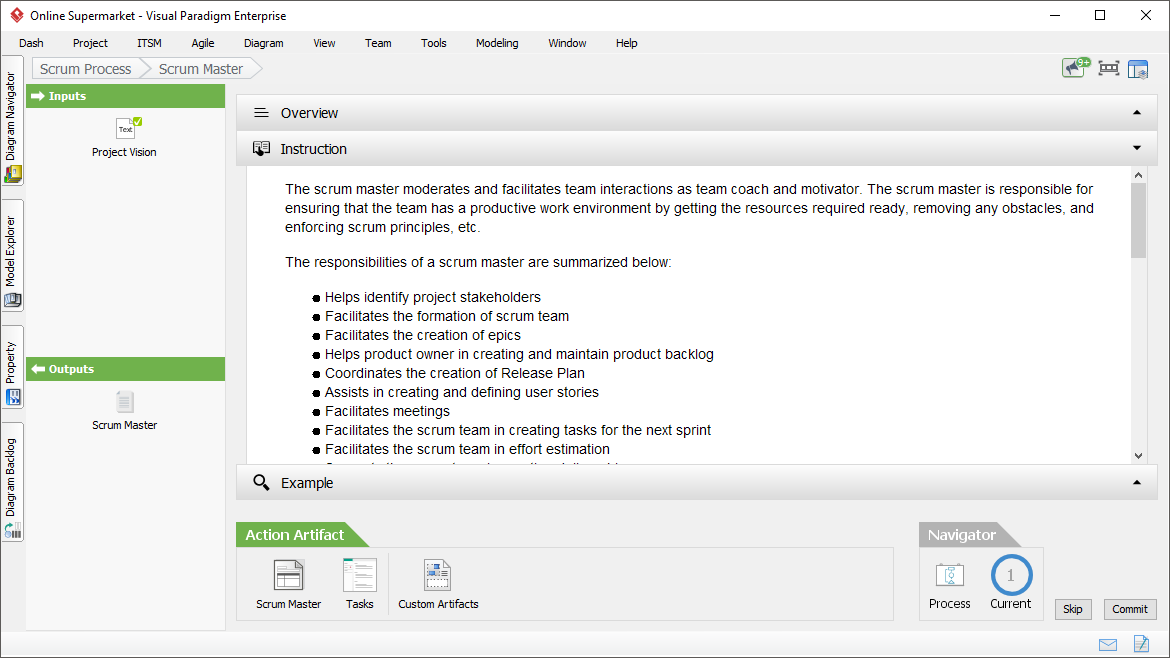The width and height of the screenshot is (1170, 658).
Task: Click 'Helps identify project stakeholders' bullet
Action: click(433, 297)
